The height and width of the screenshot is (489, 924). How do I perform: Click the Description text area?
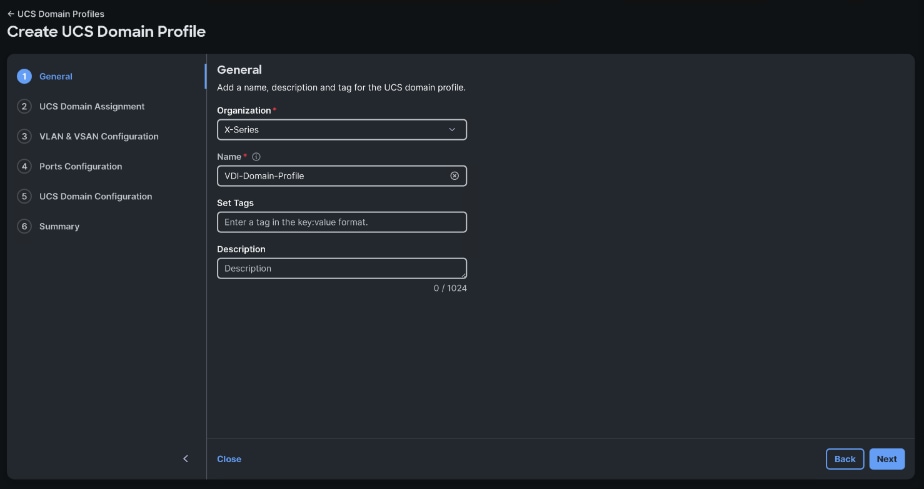point(342,269)
